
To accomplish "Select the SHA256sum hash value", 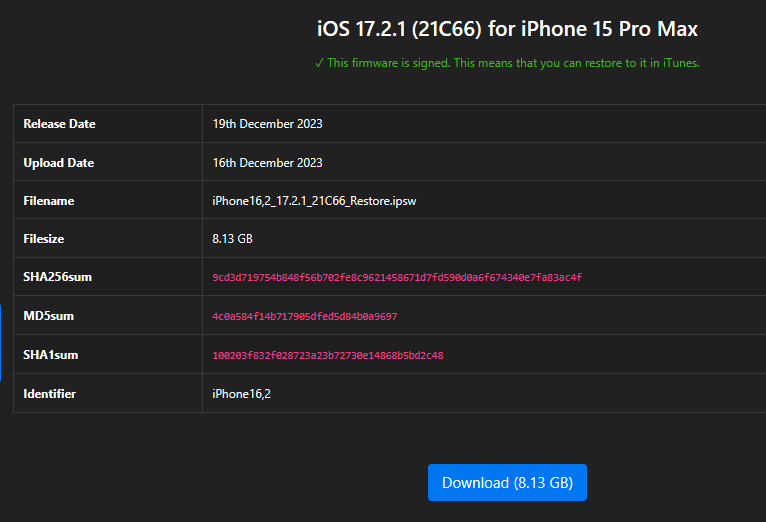I will tap(397, 277).
